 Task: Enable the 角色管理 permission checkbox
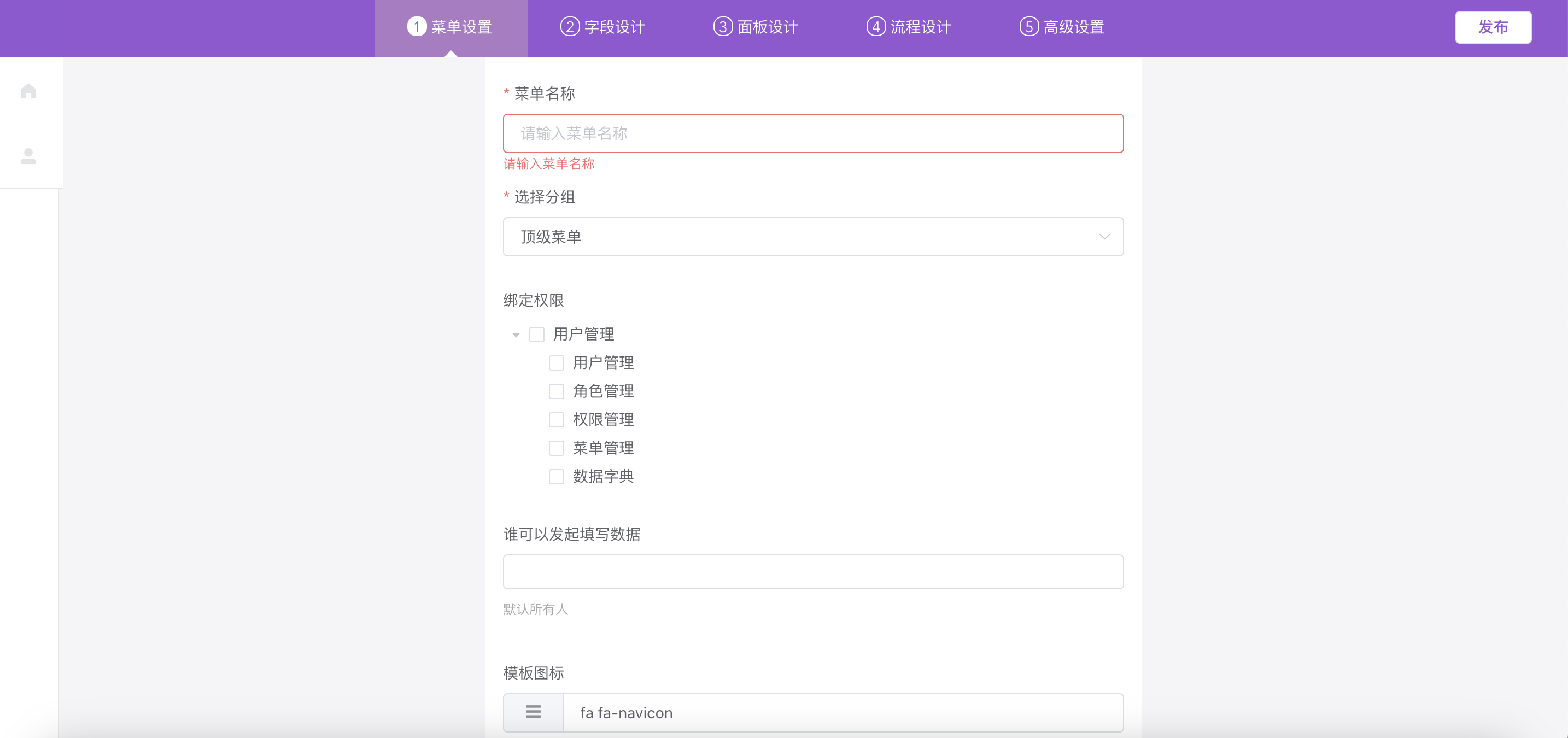(557, 391)
